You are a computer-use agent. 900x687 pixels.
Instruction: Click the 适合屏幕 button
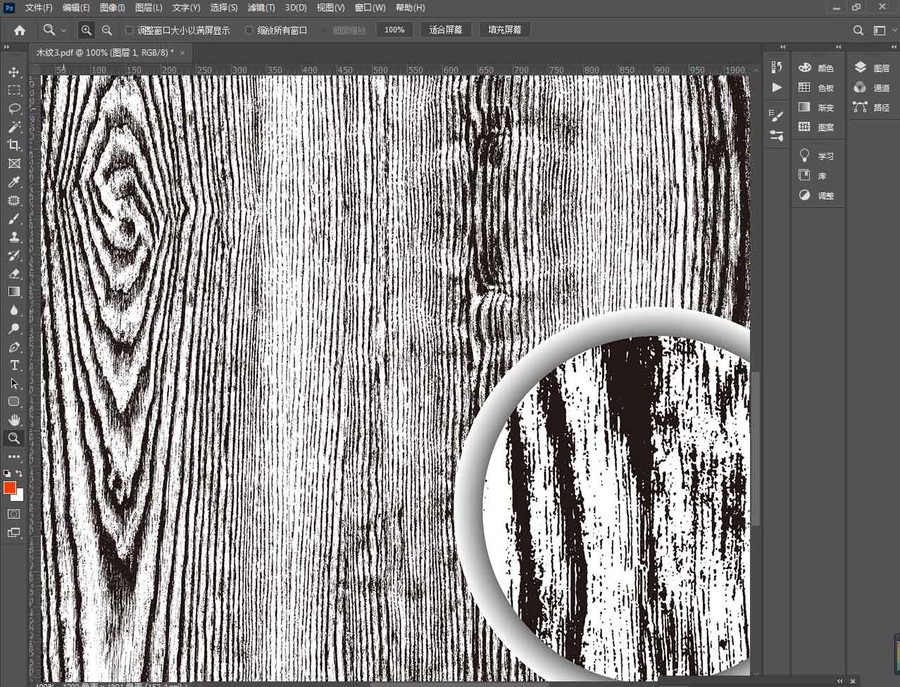(445, 30)
